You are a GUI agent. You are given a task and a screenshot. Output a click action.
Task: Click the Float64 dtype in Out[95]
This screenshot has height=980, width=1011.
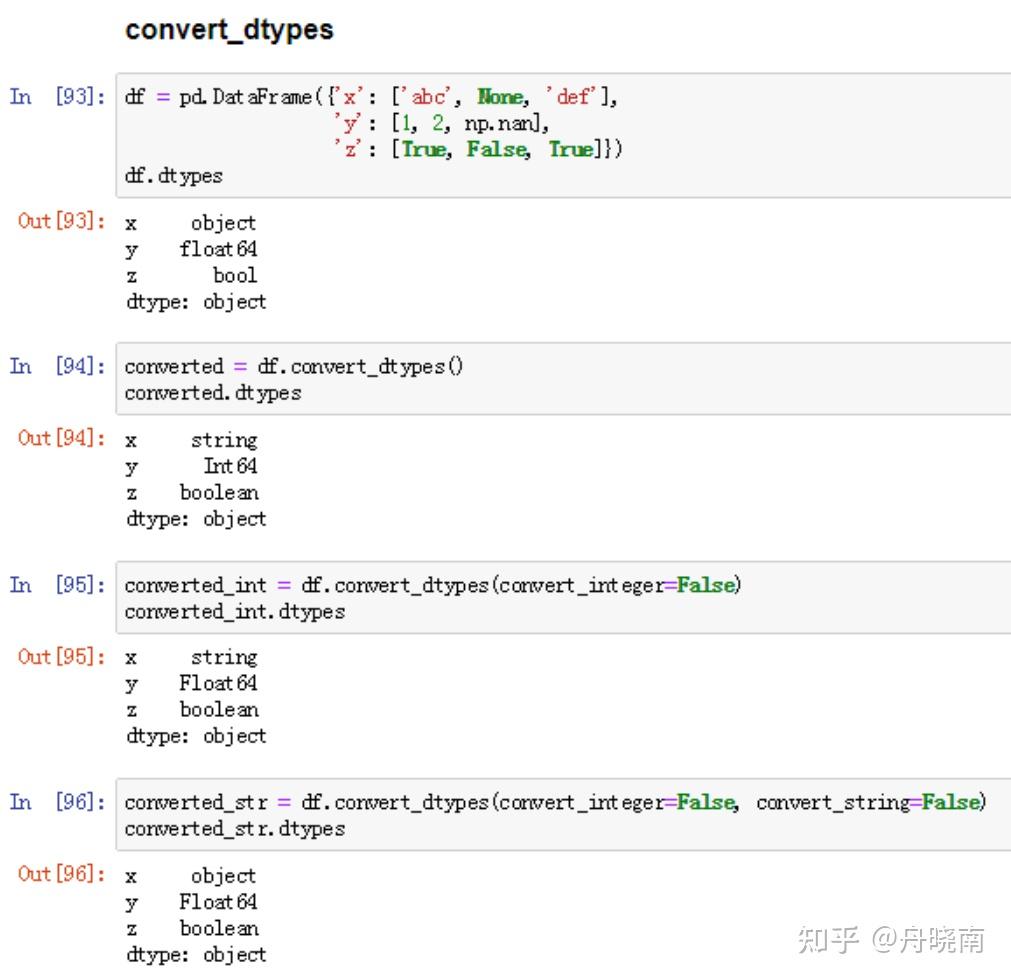218,683
